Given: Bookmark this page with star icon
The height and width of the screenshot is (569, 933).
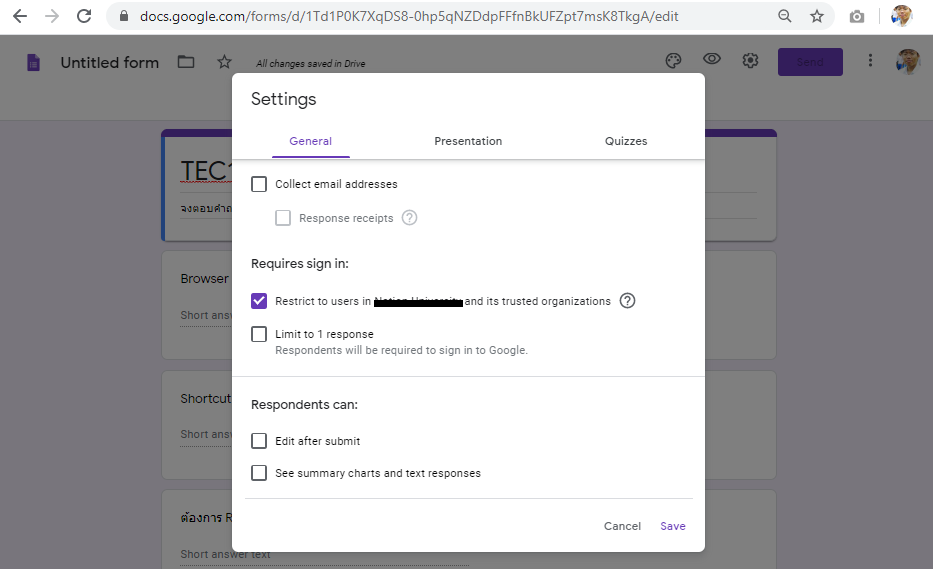Looking at the screenshot, I should [x=817, y=16].
